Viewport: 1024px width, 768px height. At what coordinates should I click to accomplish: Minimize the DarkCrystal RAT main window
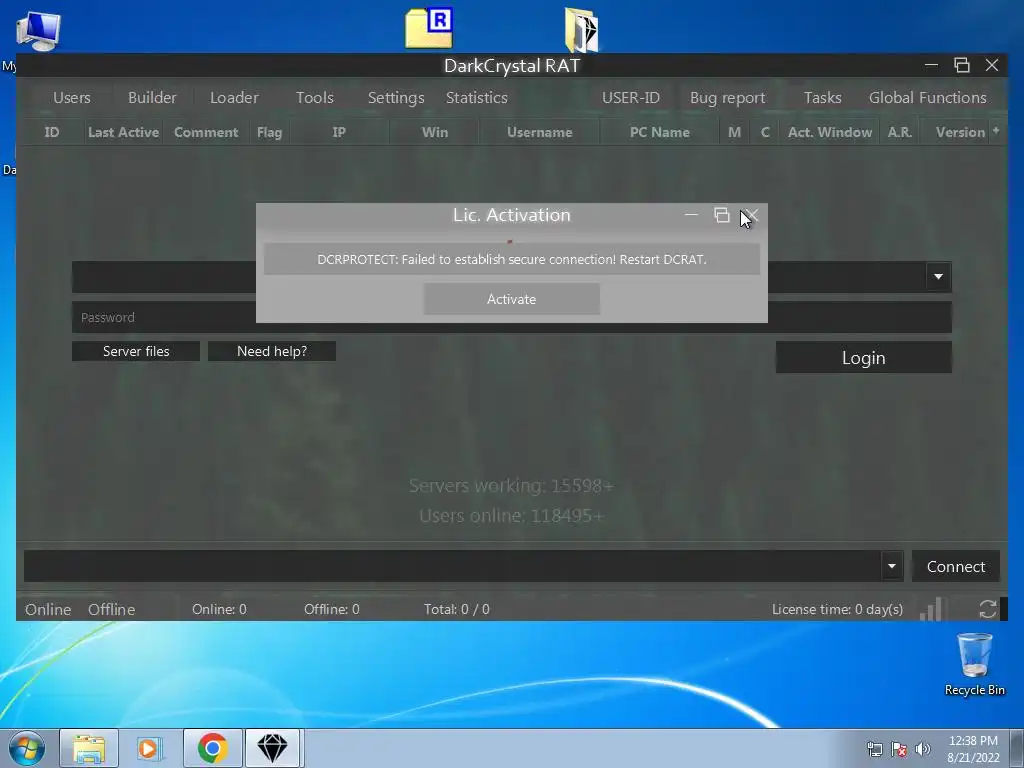pyautogui.click(x=931, y=65)
